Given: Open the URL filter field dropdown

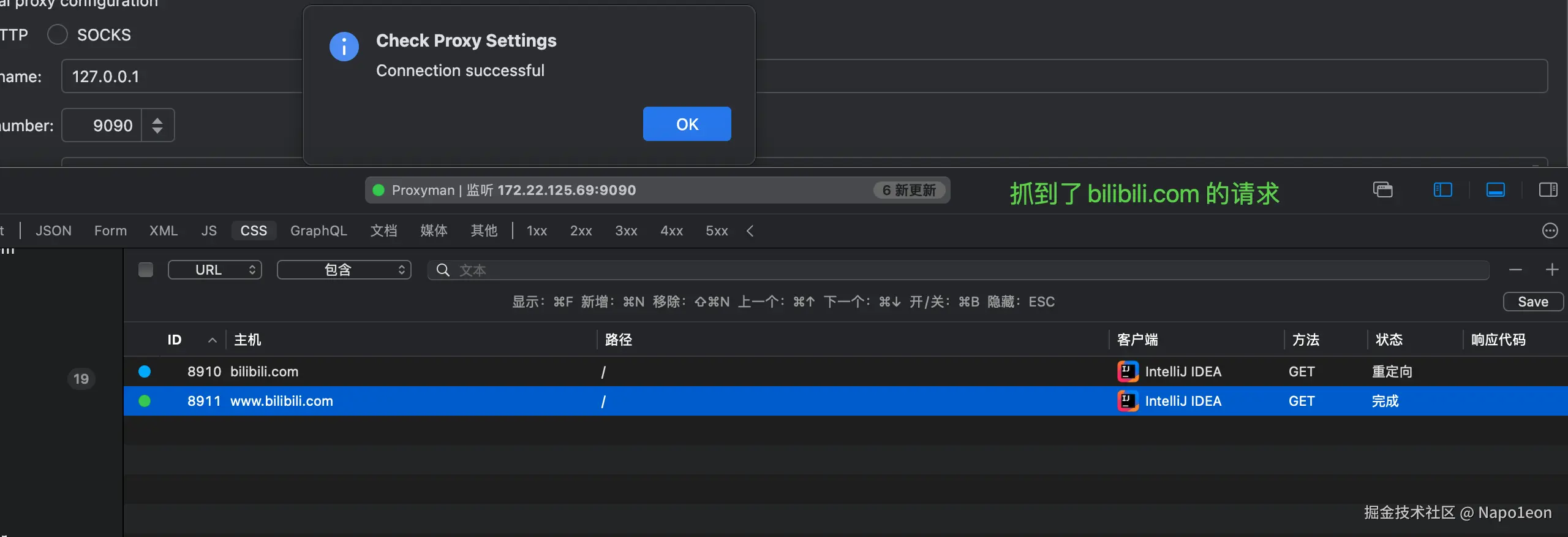Looking at the screenshot, I should [x=215, y=270].
